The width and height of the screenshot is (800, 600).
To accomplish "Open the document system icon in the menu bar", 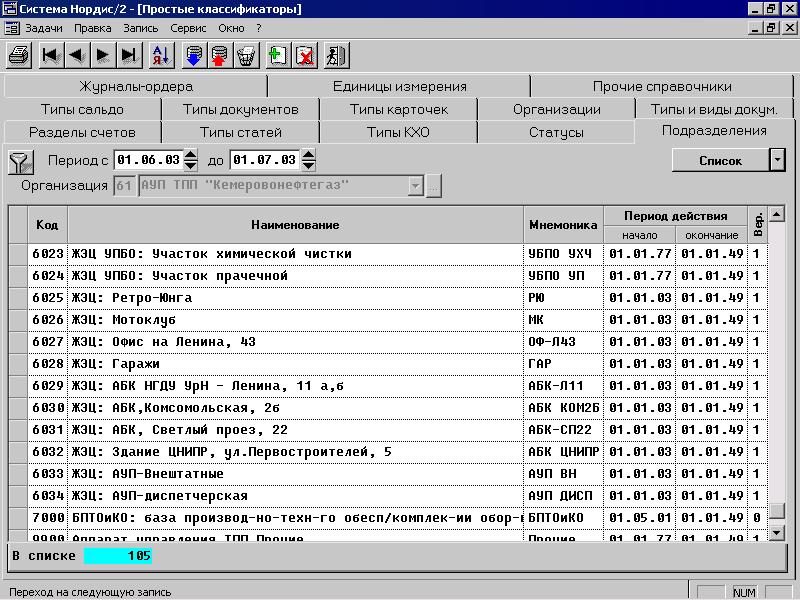I will pyautogui.click(x=12, y=28).
